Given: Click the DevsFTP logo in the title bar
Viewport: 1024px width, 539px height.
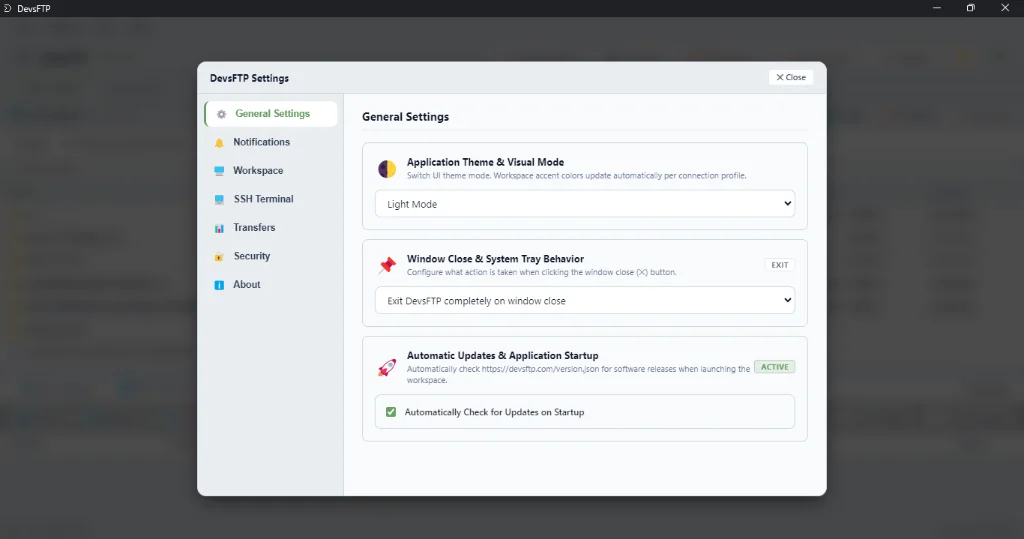Looking at the screenshot, I should pyautogui.click(x=7, y=8).
